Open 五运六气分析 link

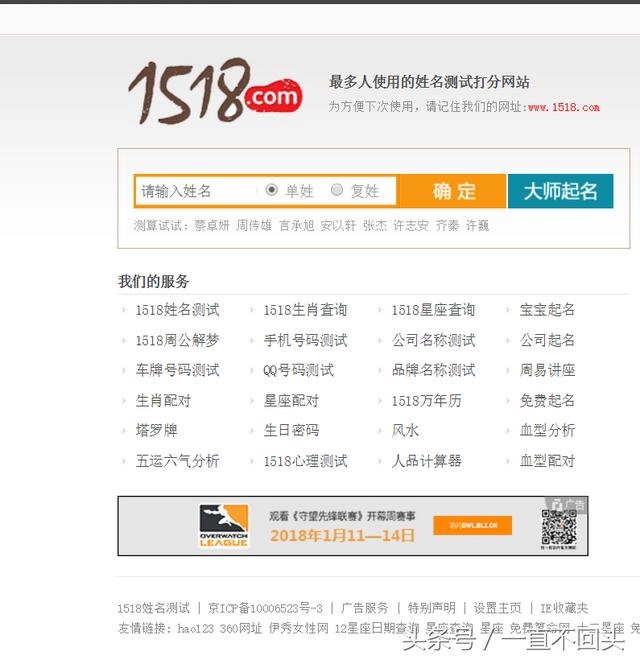tap(177, 461)
